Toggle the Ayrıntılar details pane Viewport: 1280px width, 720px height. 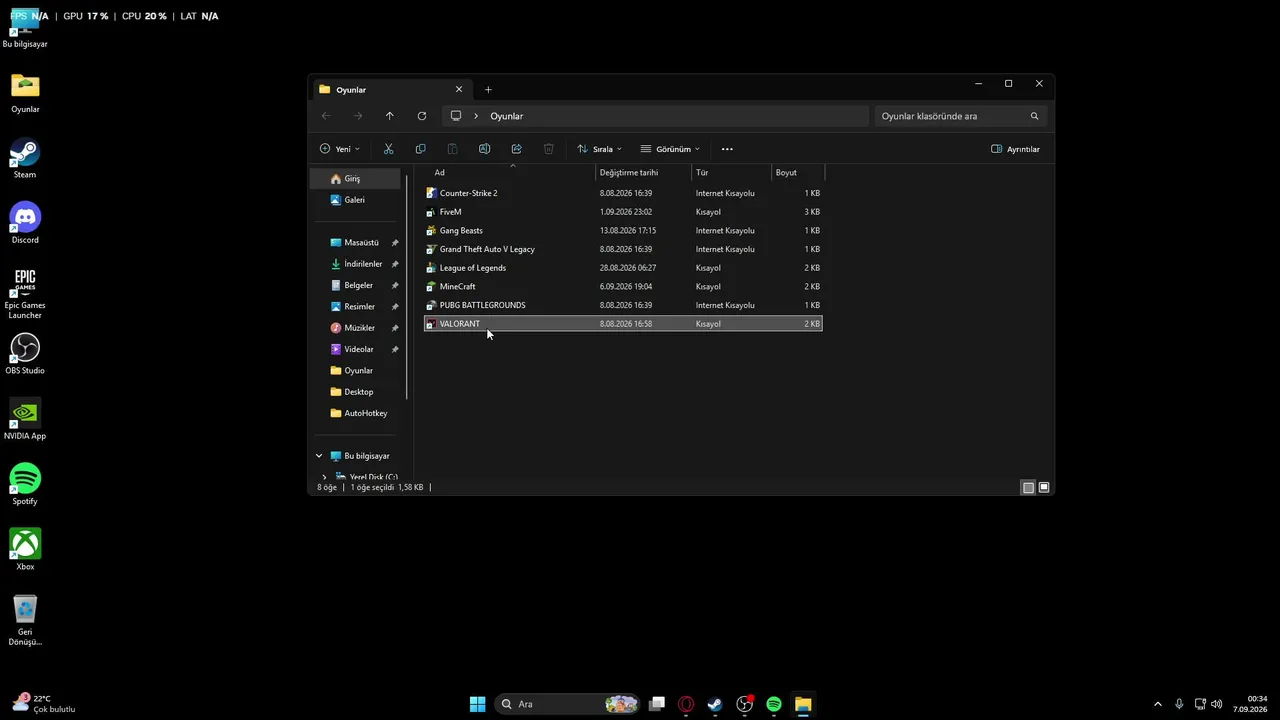(1016, 149)
